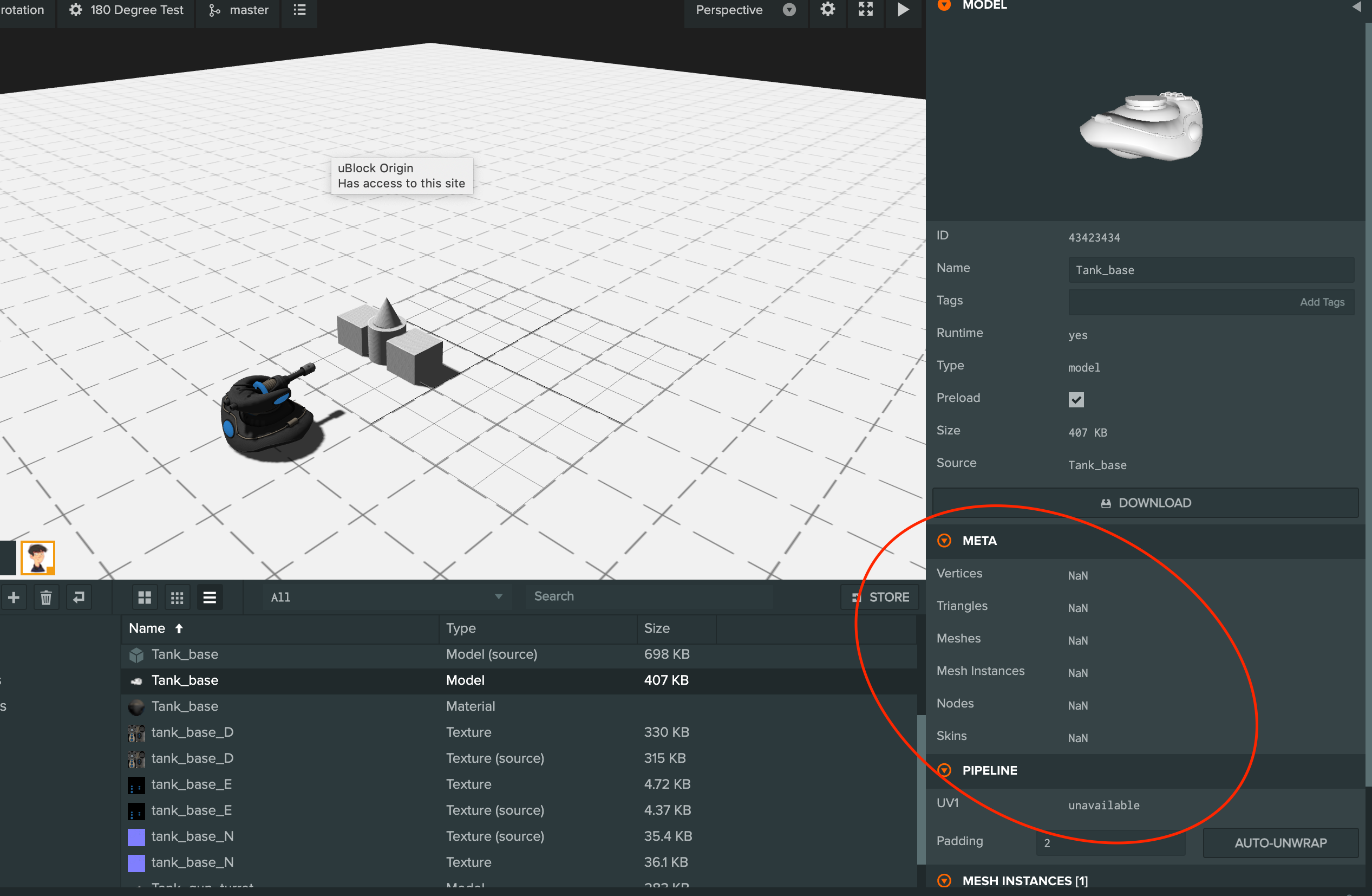
Task: Click the asset reference/replace arrow icon
Action: click(79, 596)
